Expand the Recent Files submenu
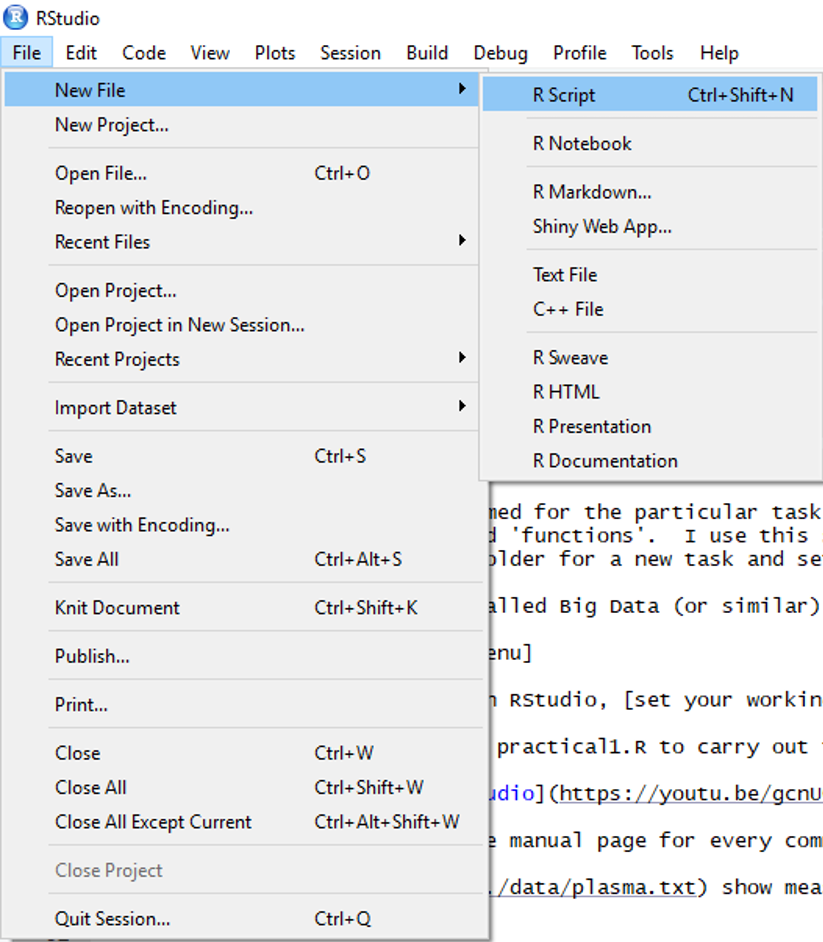823x942 pixels. pos(461,241)
